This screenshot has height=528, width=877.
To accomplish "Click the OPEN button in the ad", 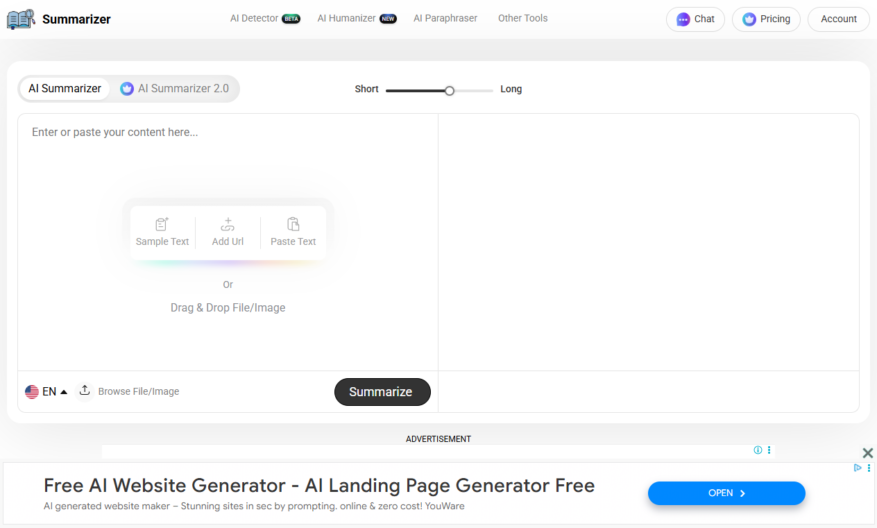I will (727, 493).
